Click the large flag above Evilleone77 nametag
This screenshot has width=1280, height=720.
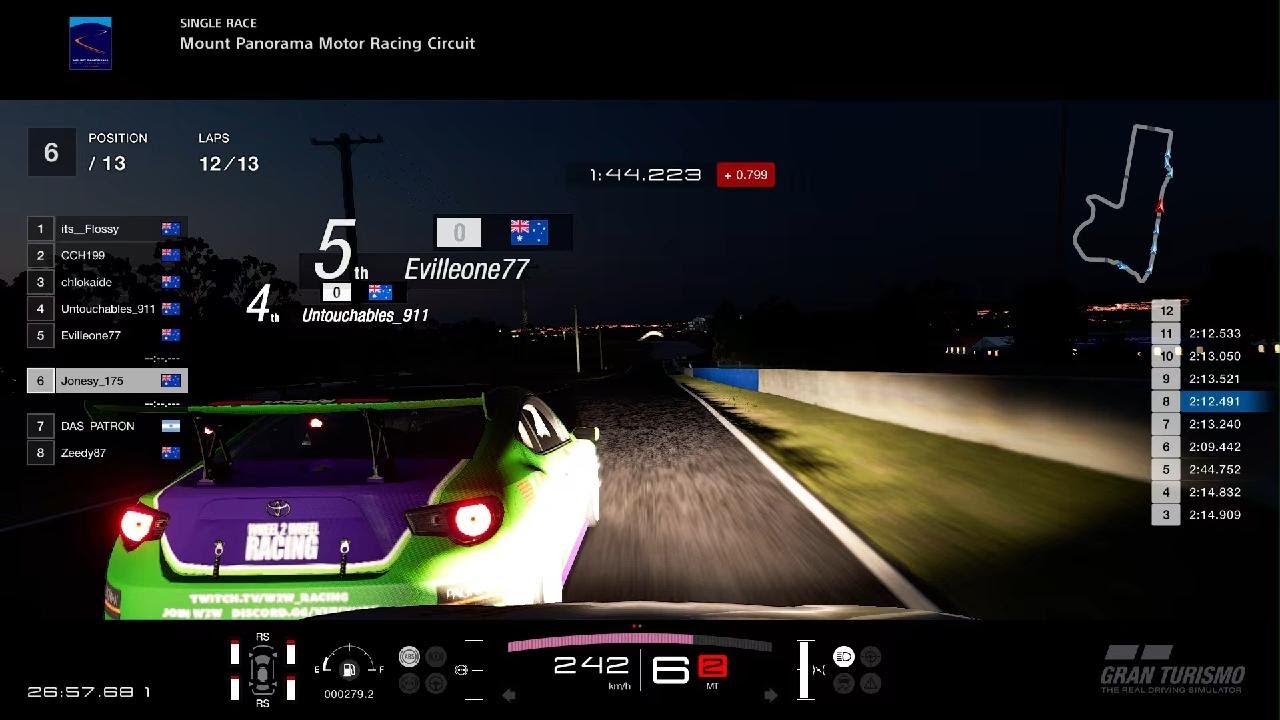(529, 233)
